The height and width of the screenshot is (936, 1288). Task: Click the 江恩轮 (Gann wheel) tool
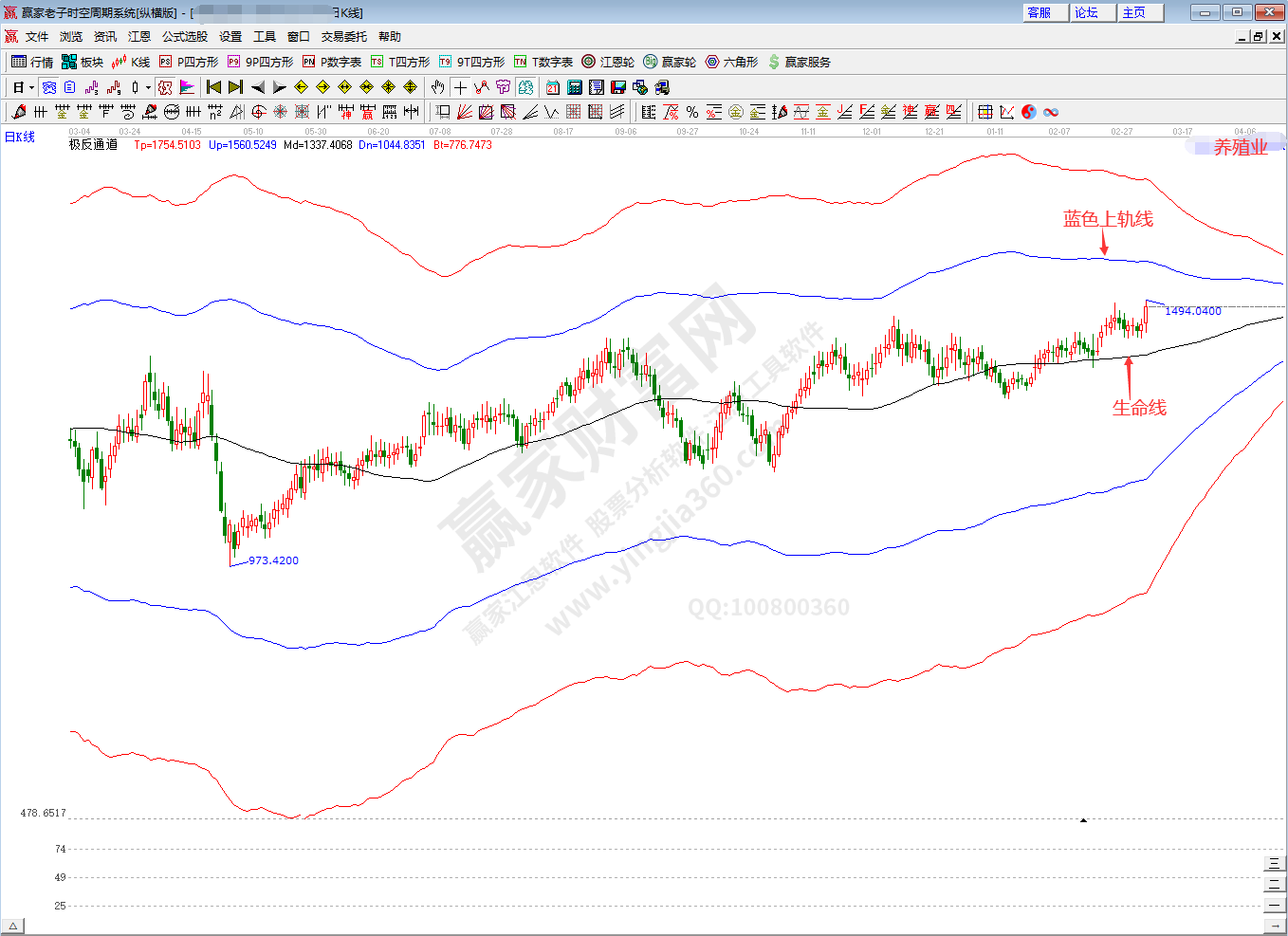pyautogui.click(x=608, y=62)
